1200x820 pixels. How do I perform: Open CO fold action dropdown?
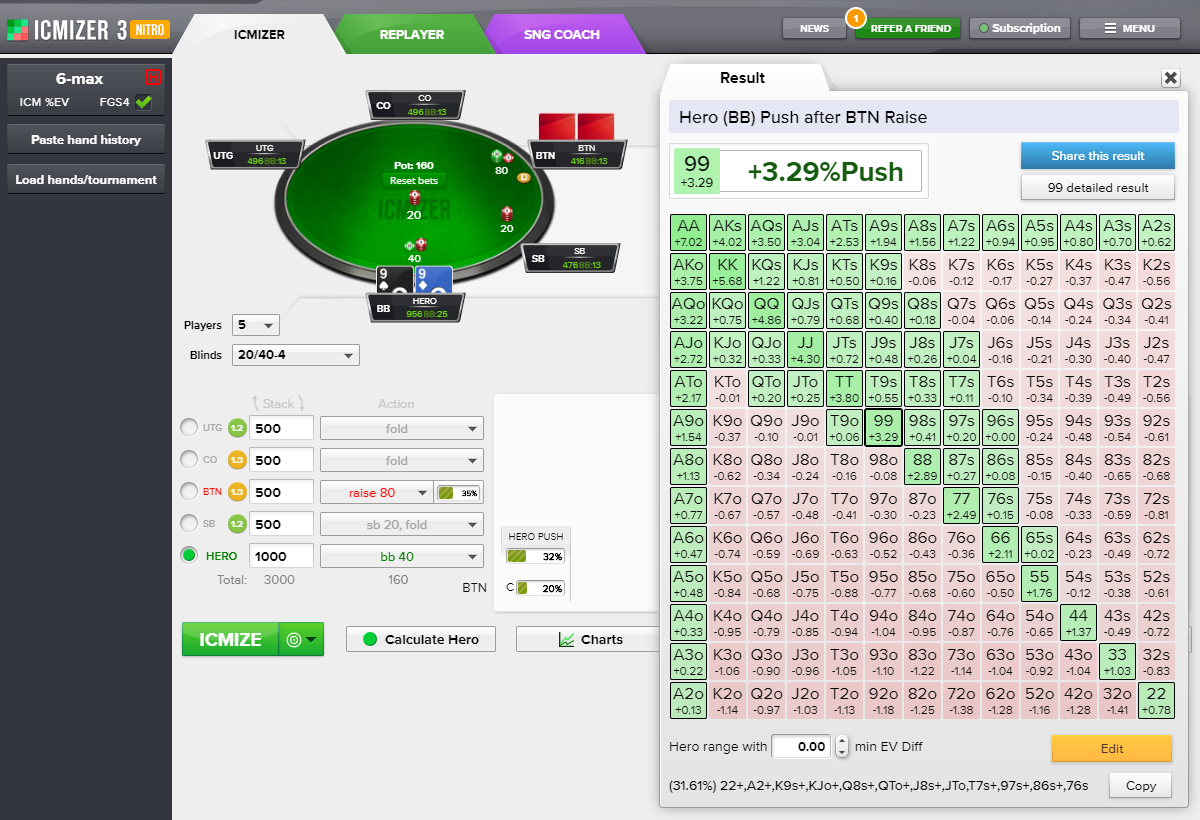pos(402,460)
